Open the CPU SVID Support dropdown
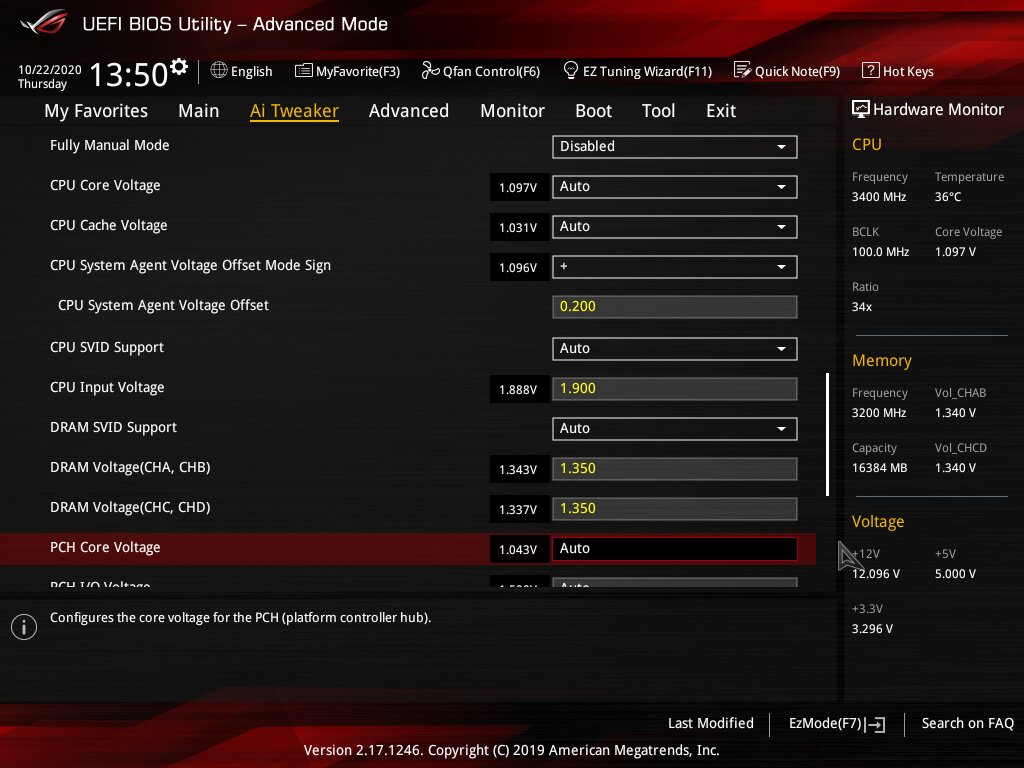Image resolution: width=1024 pixels, height=768 pixels. pyautogui.click(x=674, y=349)
